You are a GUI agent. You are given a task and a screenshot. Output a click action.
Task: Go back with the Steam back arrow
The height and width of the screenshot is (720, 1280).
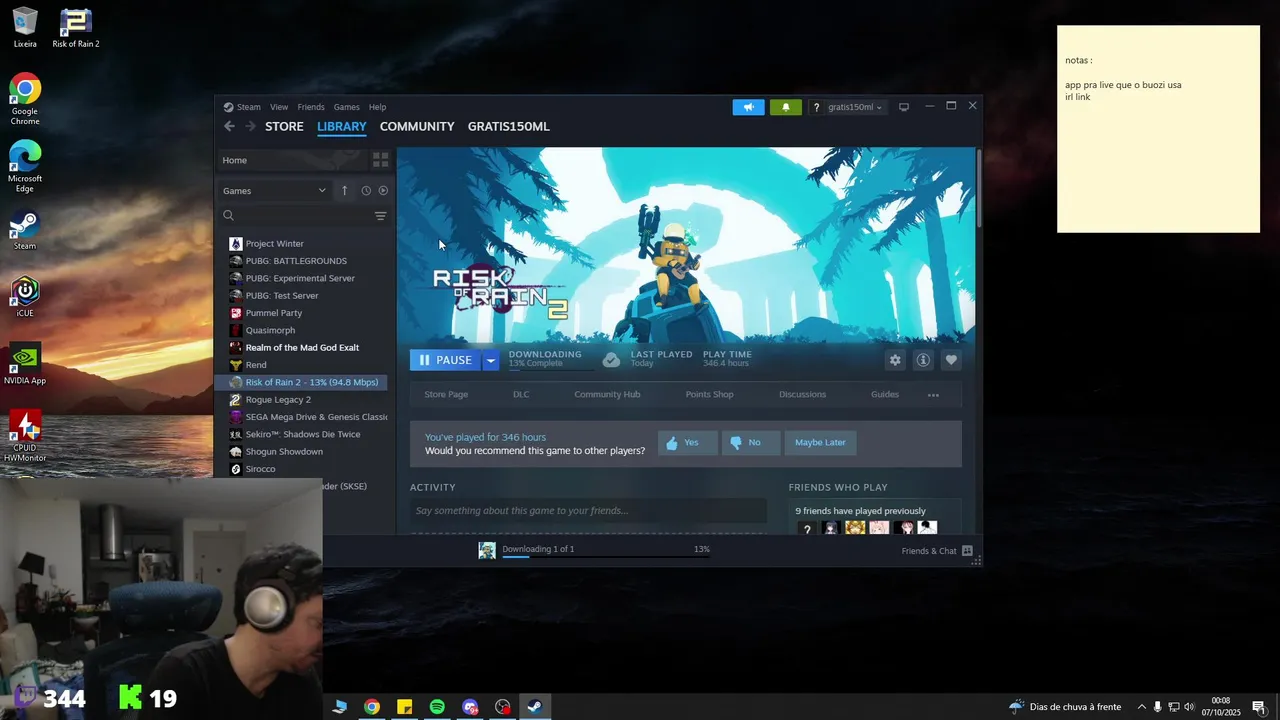pos(229,126)
